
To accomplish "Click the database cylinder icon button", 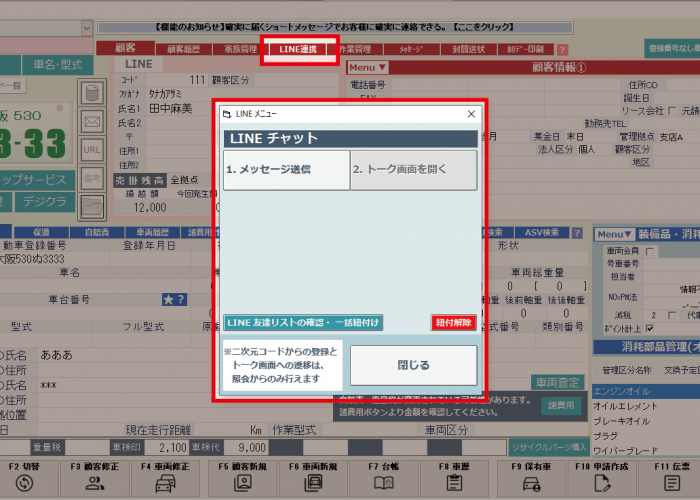I will 92,93.
